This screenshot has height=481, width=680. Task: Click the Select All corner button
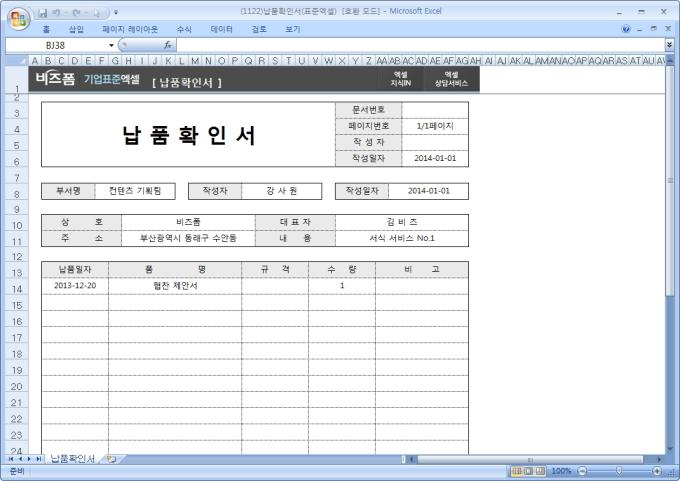16,60
